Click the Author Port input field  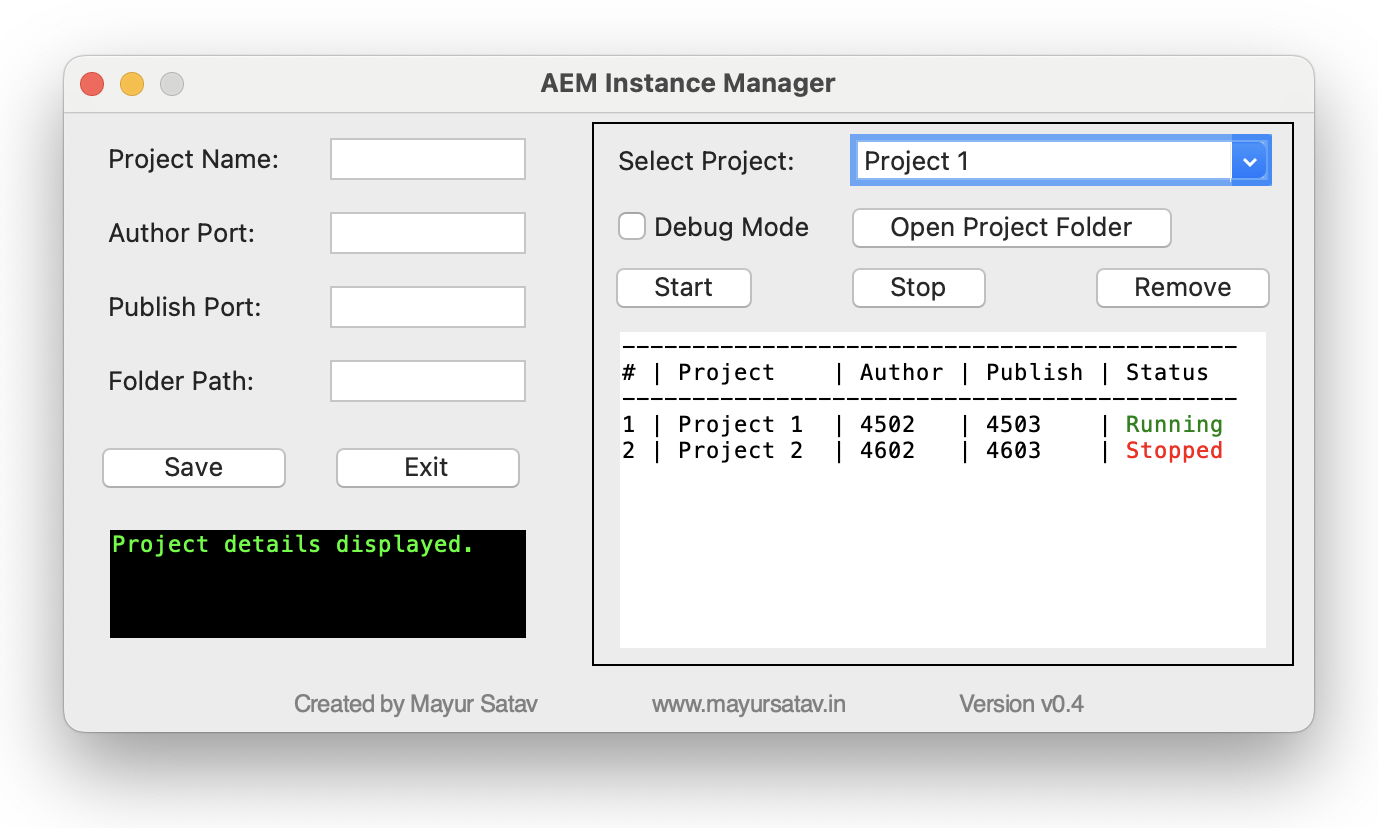(427, 232)
